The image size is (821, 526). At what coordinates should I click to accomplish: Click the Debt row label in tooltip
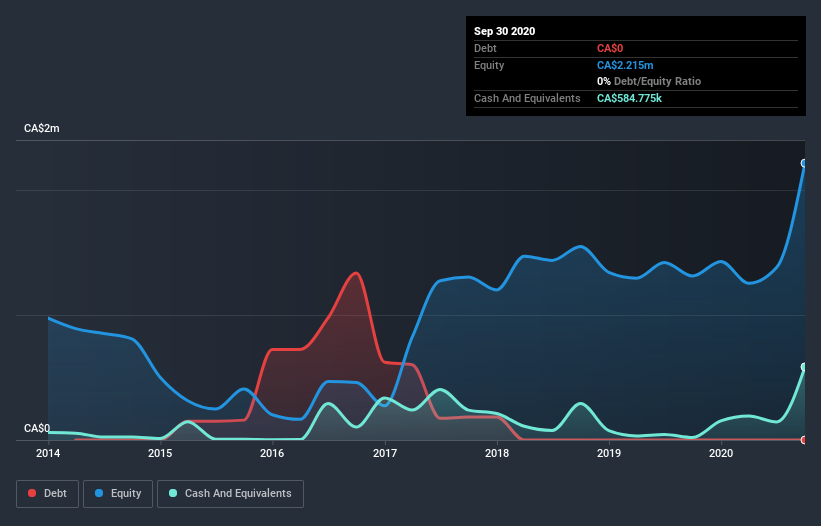point(485,49)
